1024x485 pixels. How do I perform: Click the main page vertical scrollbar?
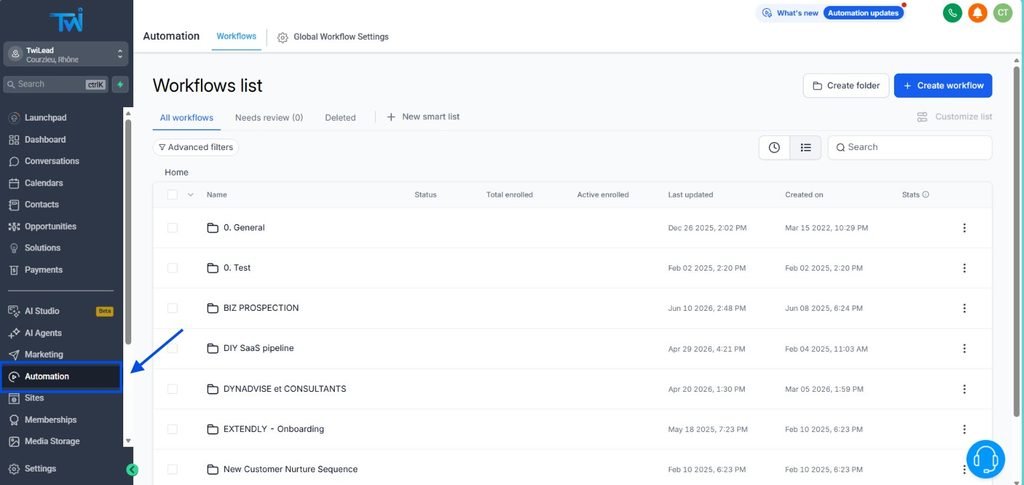click(x=1016, y=240)
